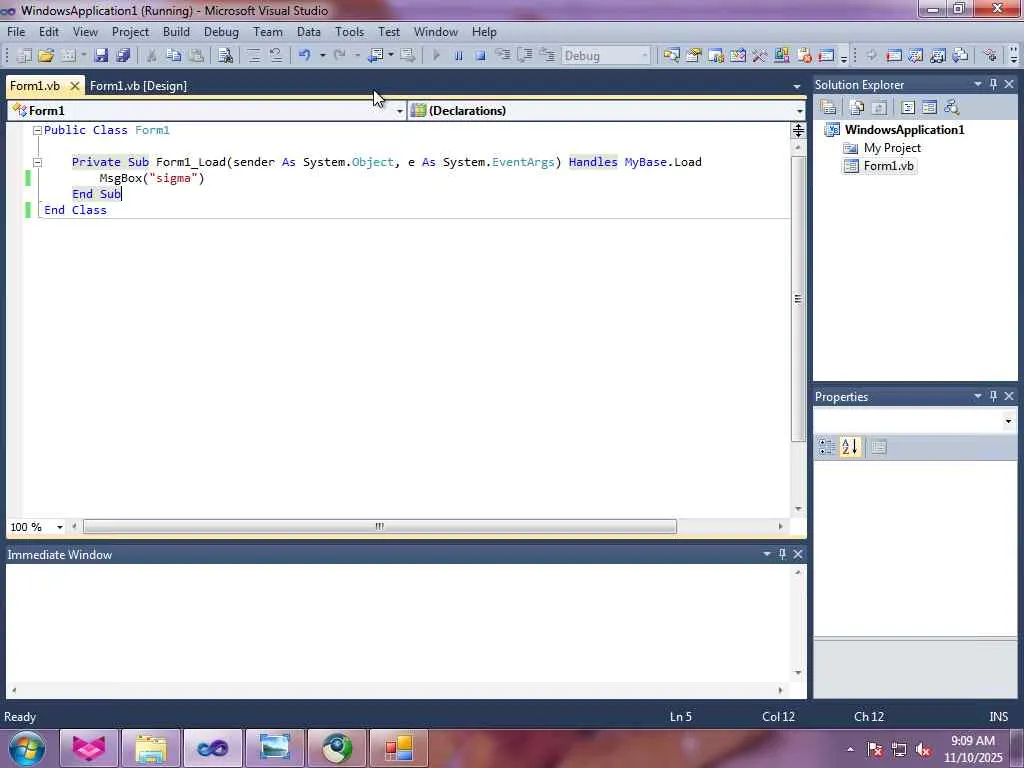Screen dimensions: 1024x768
Task: Open the Solution Explorer window options arrow
Action: 978,84
